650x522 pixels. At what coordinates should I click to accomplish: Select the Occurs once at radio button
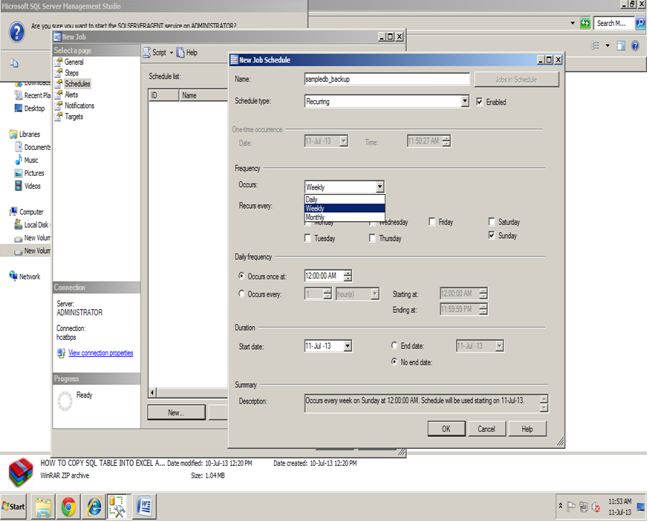[241, 276]
